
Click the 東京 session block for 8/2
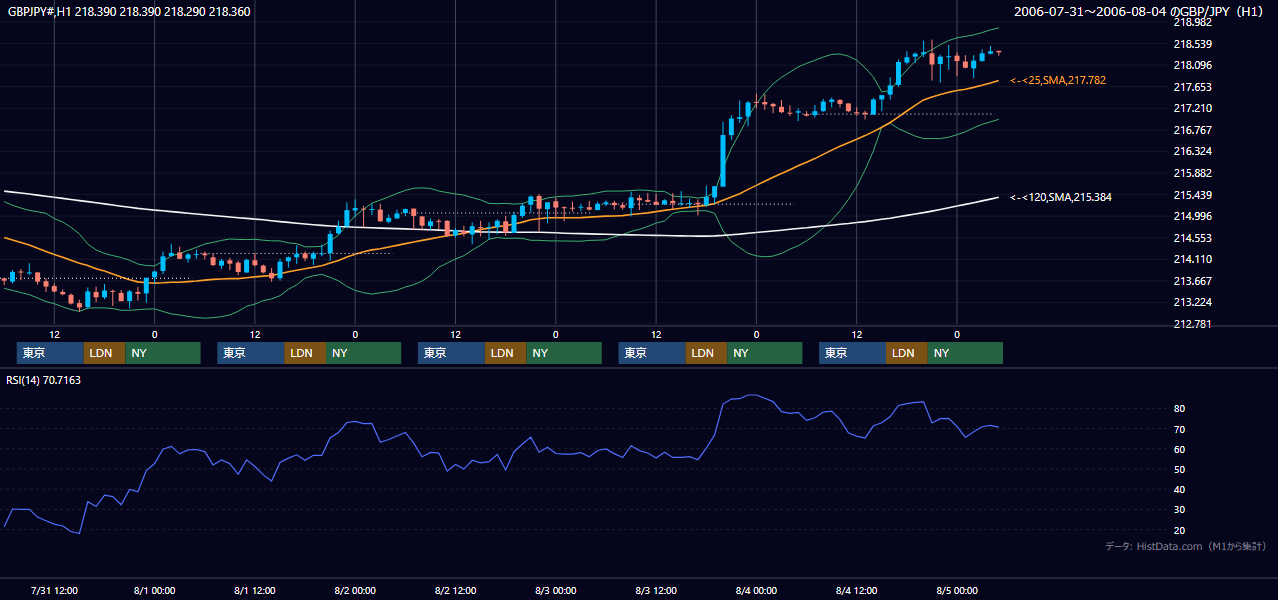(x=451, y=353)
